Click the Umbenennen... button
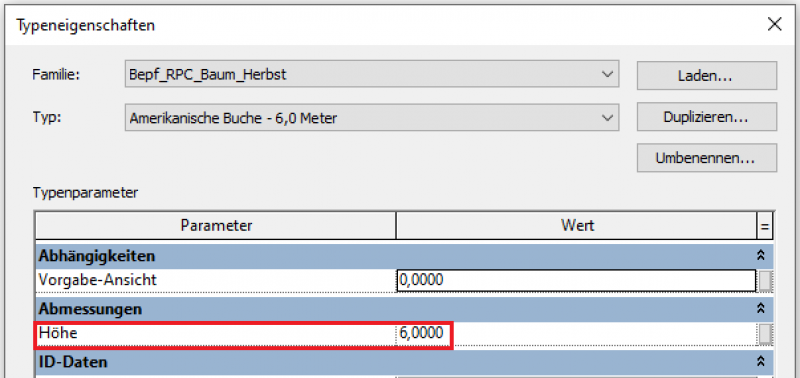 707,158
